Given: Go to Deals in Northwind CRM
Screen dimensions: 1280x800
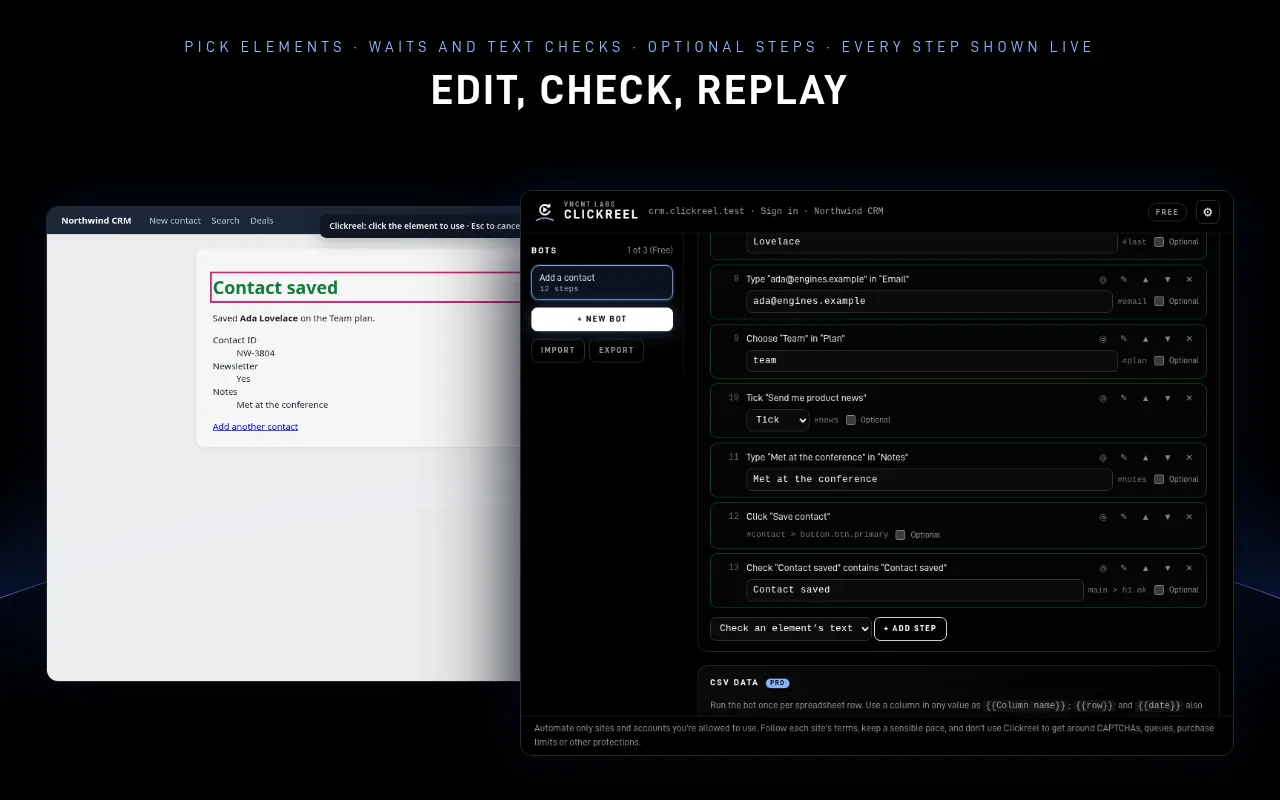Looking at the screenshot, I should tap(262, 221).
